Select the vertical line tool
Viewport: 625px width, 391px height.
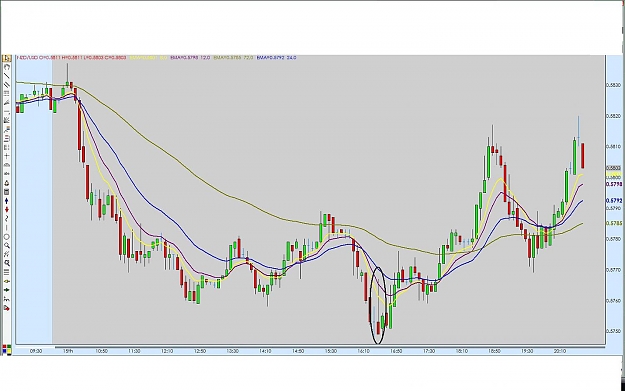[6, 228]
